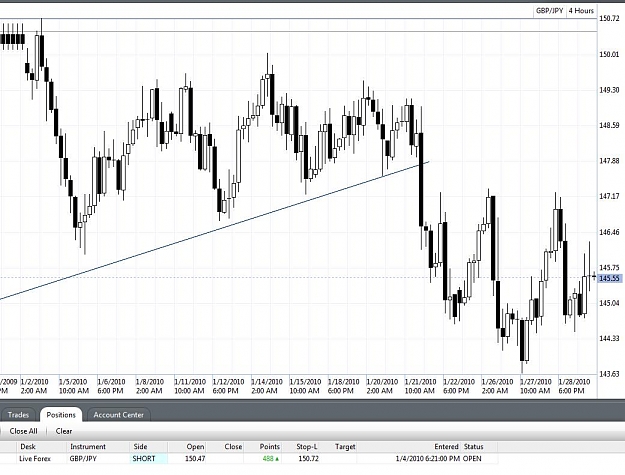
Task: Click the 1/5/2010 10:00 AM date label
Action: point(73,386)
